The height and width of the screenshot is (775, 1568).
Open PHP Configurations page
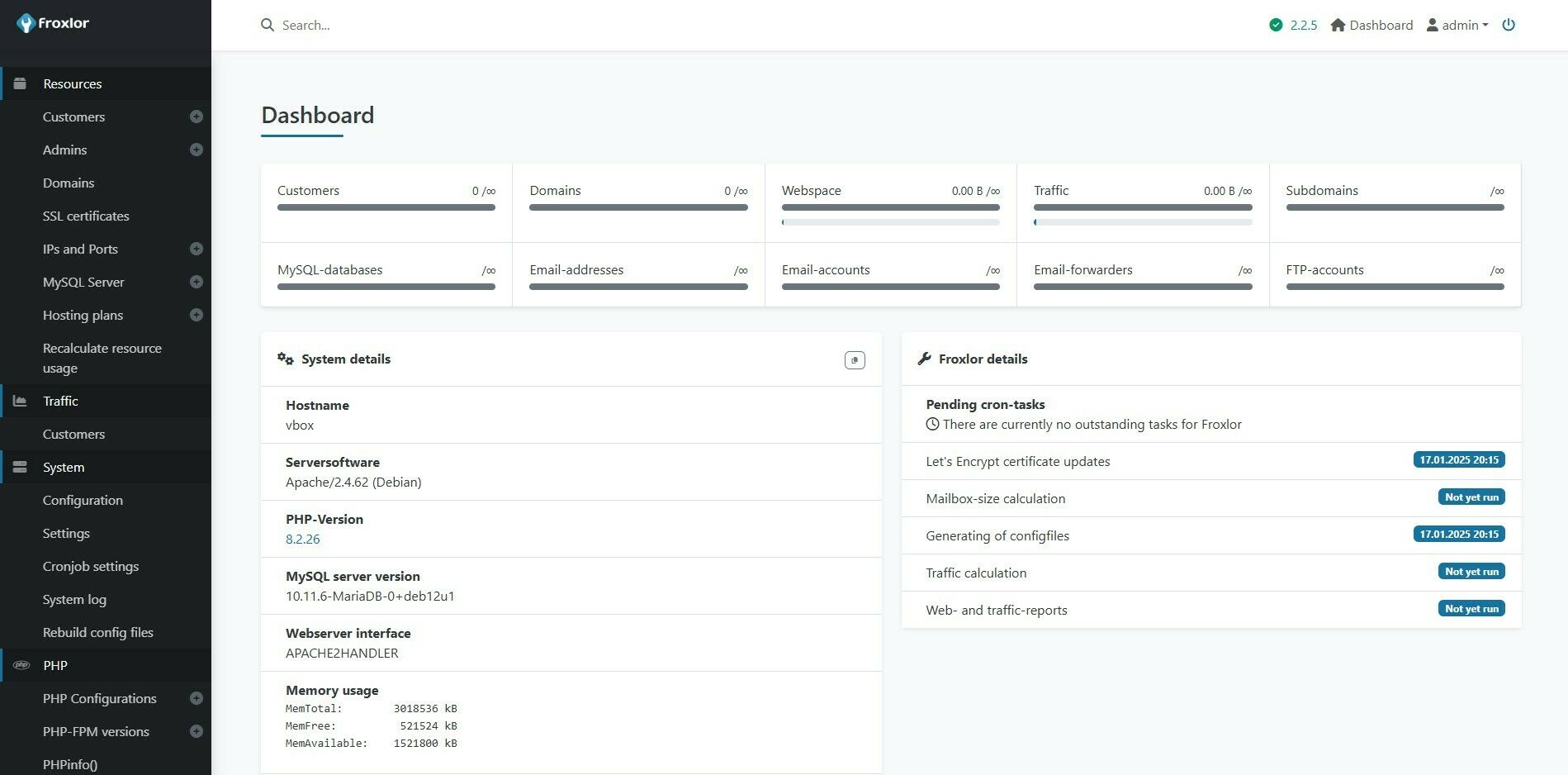coord(99,698)
